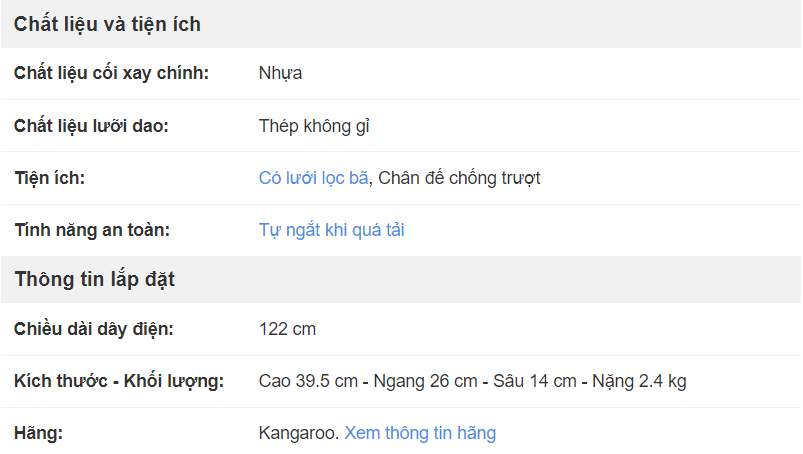Viewport: 803px width, 454px height.
Task: Click the "Tính năng an toàn" label
Action: [92, 230]
